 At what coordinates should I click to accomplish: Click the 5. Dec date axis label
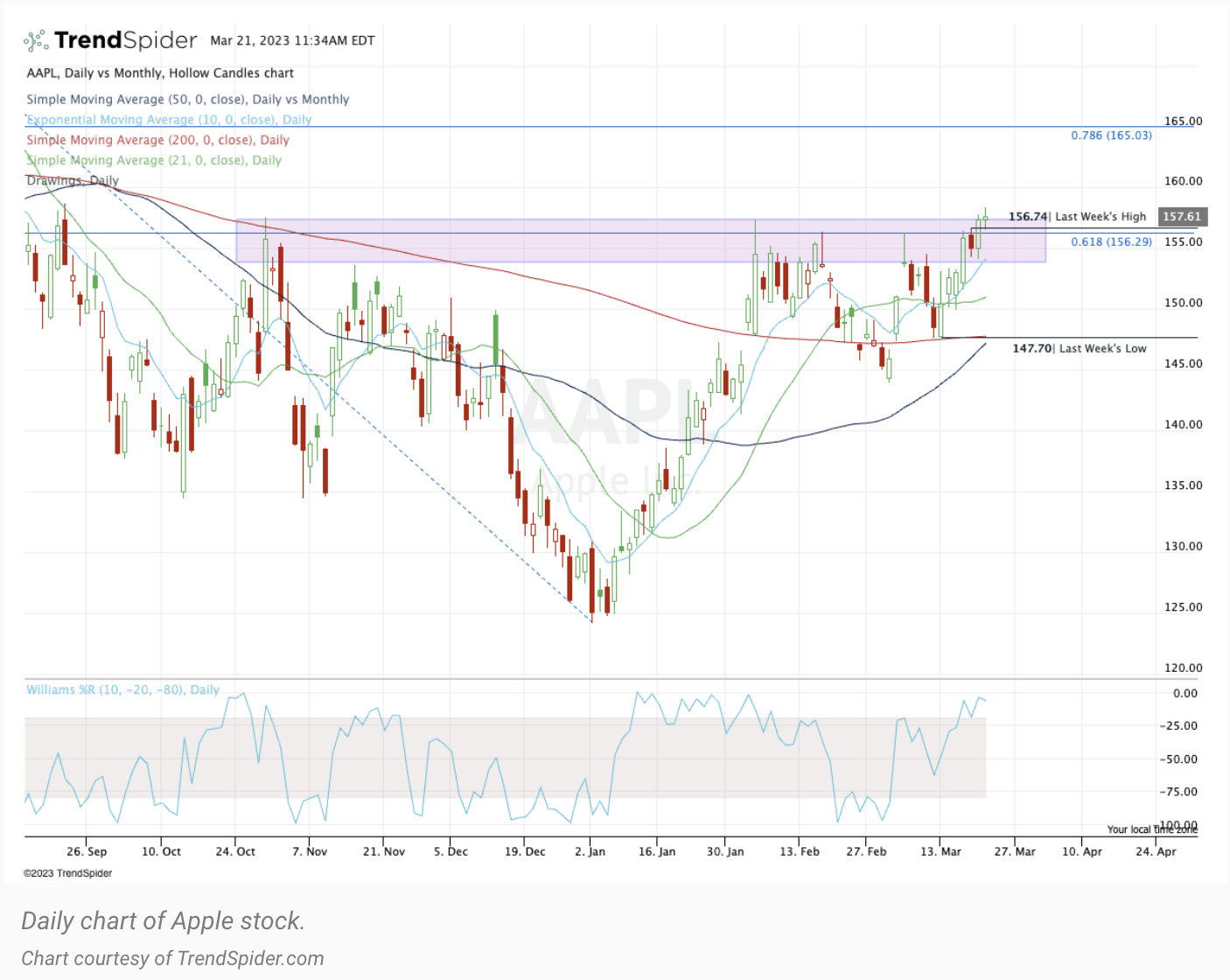pyautogui.click(x=451, y=851)
